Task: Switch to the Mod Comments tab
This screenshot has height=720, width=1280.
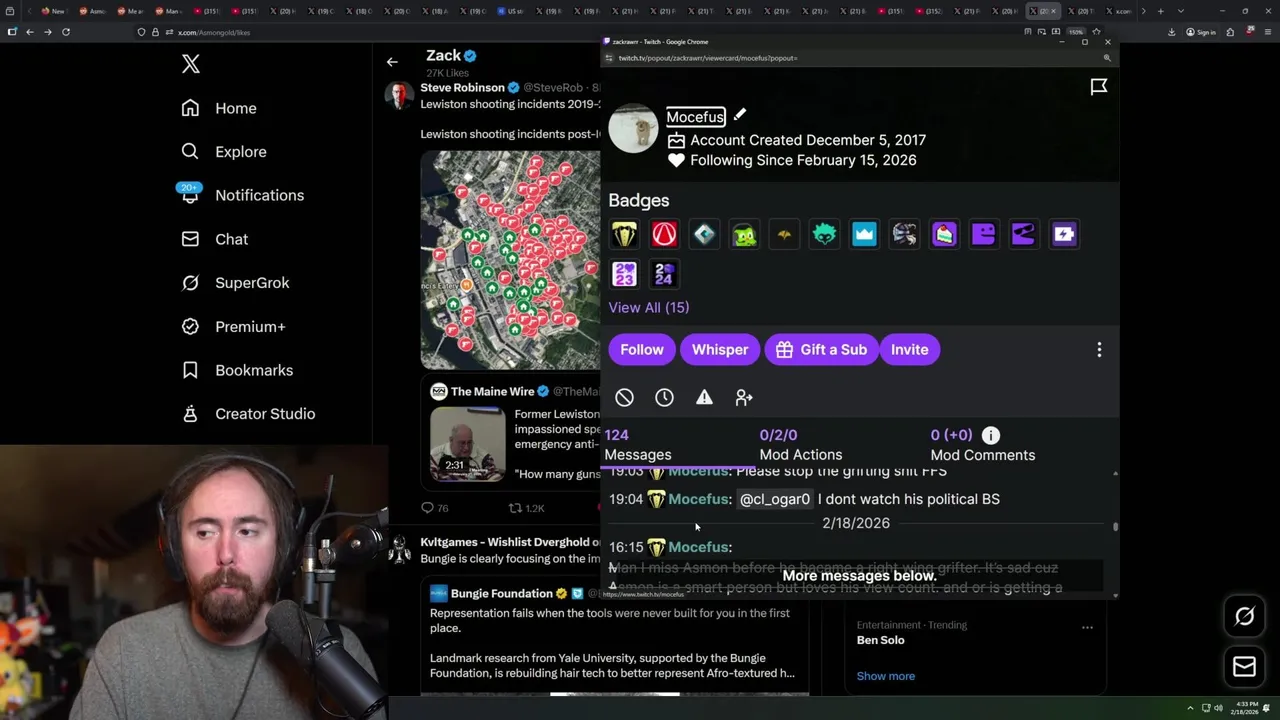Action: click(983, 445)
